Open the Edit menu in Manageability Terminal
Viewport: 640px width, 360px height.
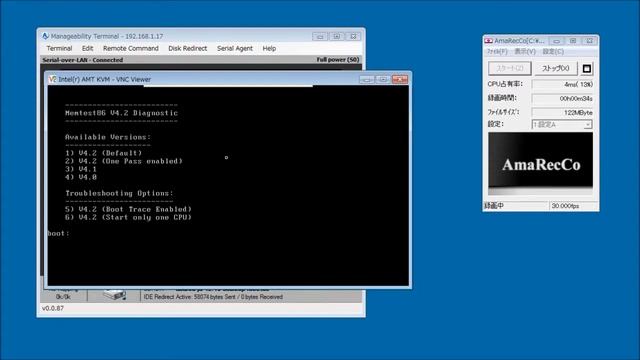point(87,48)
